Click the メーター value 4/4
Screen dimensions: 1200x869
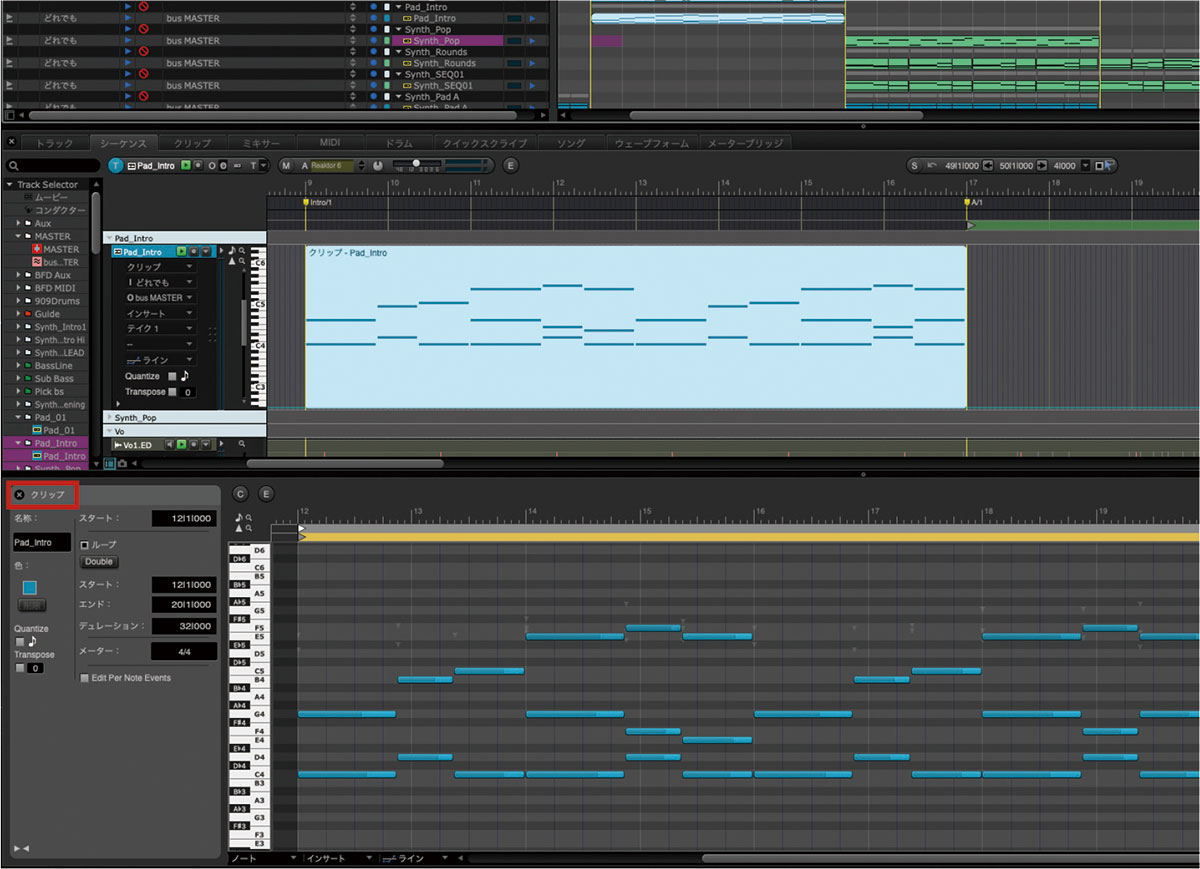click(184, 651)
